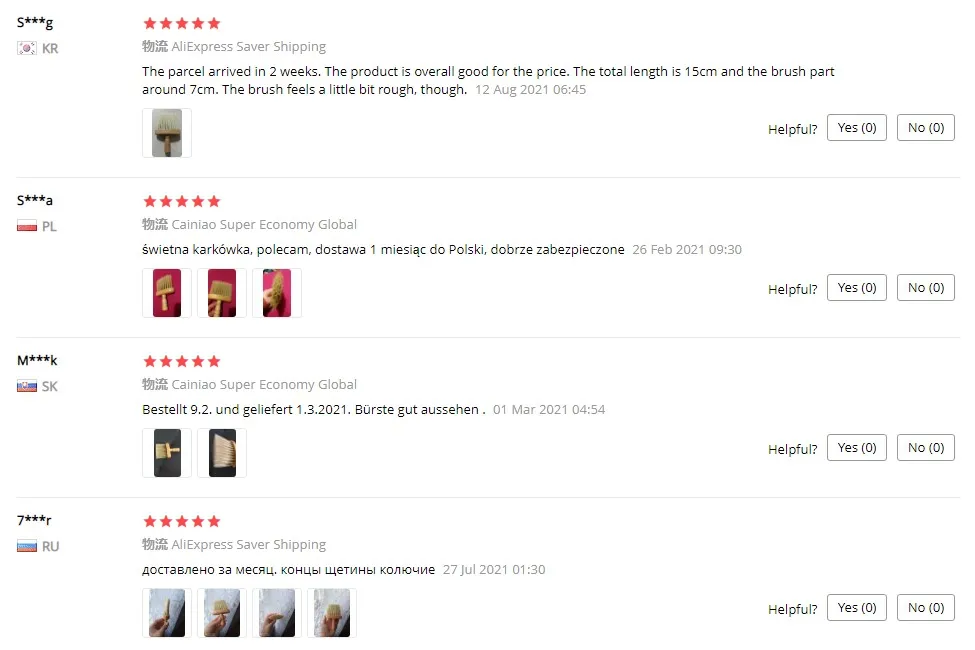Open fourth photo in 7***r's review
This screenshot has height=650, width=975.
coord(331,613)
